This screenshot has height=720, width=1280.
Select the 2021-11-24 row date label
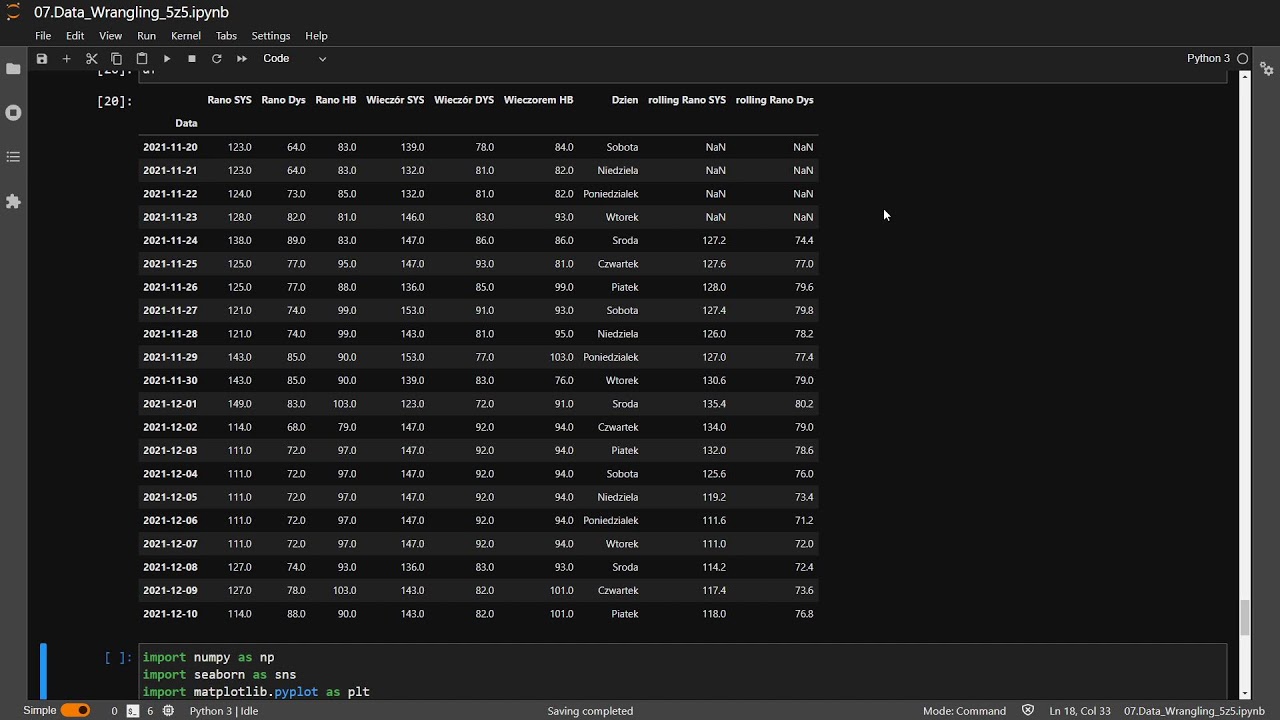click(170, 241)
